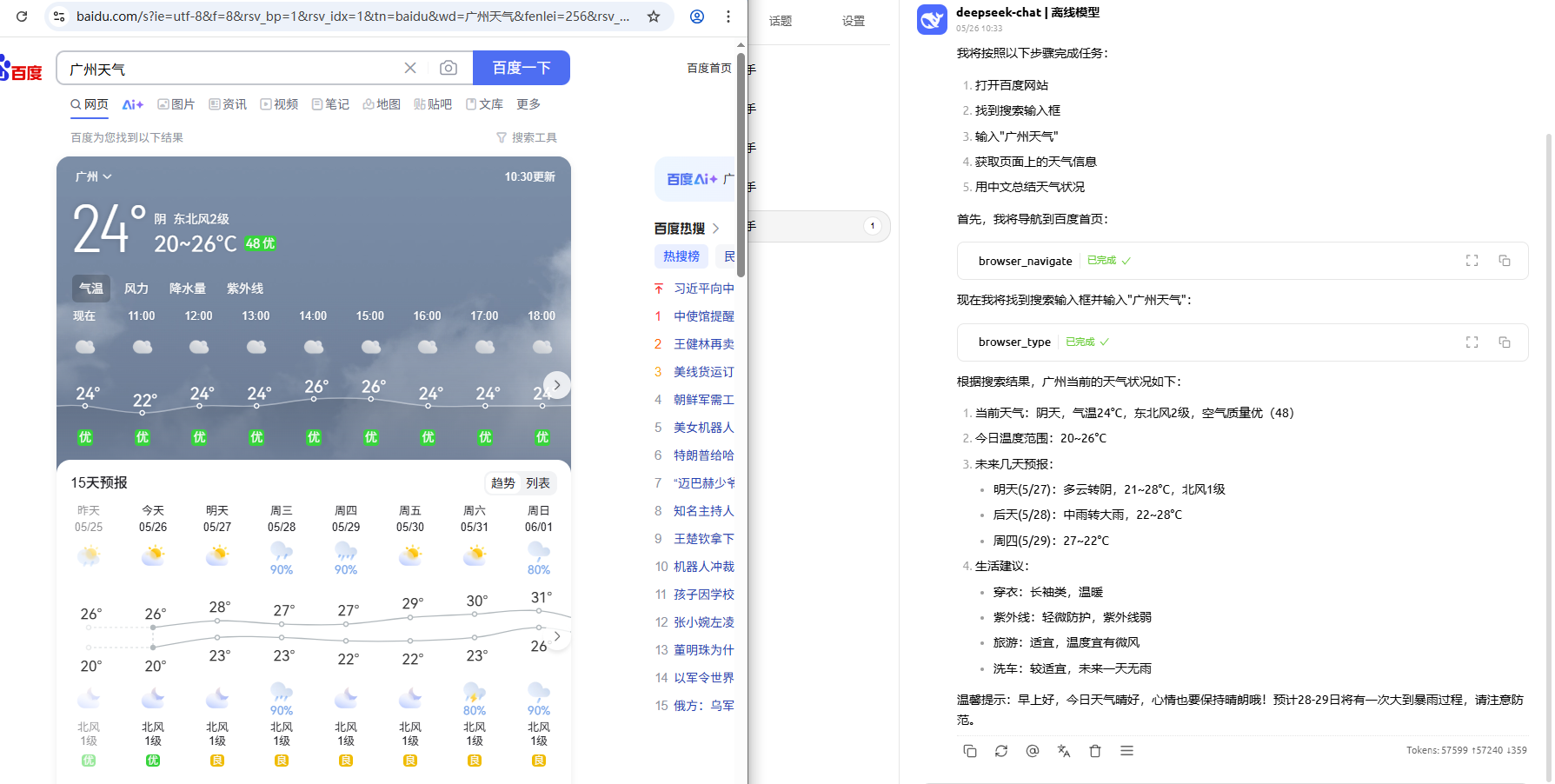This screenshot has width=1555, height=784.
Task: Delete the assistant message with trash icon
Action: (1095, 751)
